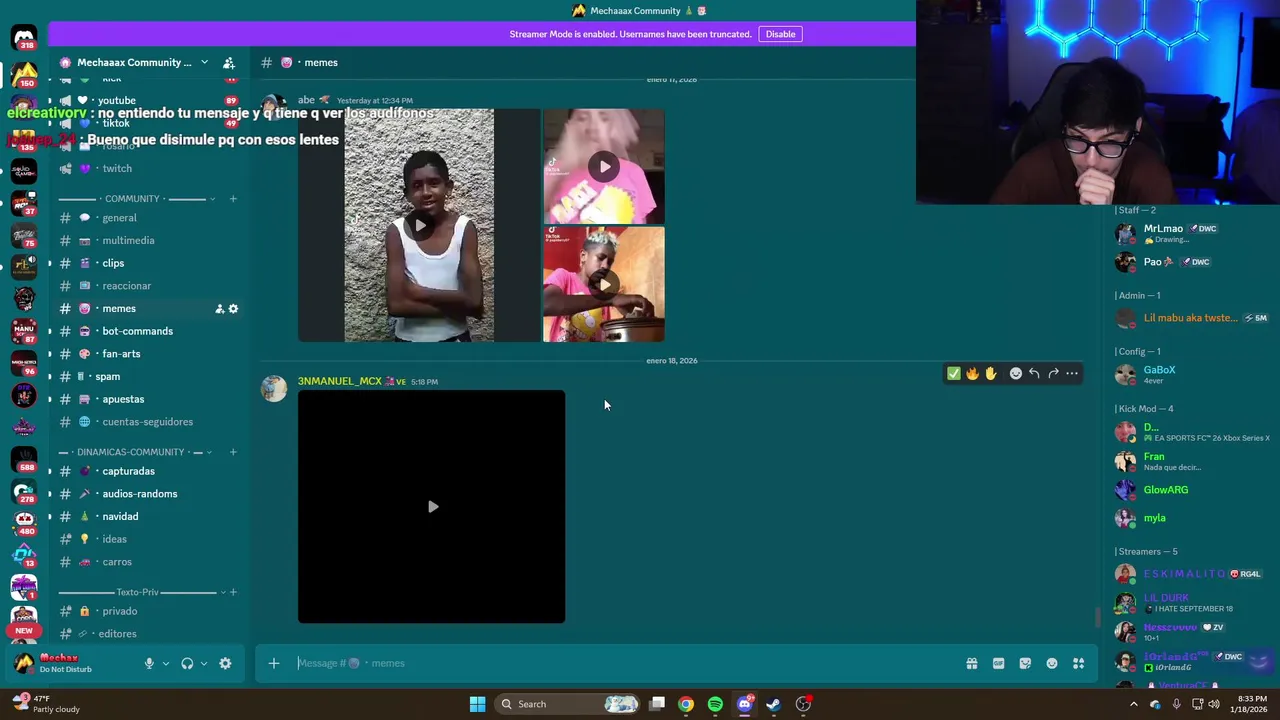Open memes channel settings gear

[233, 309]
